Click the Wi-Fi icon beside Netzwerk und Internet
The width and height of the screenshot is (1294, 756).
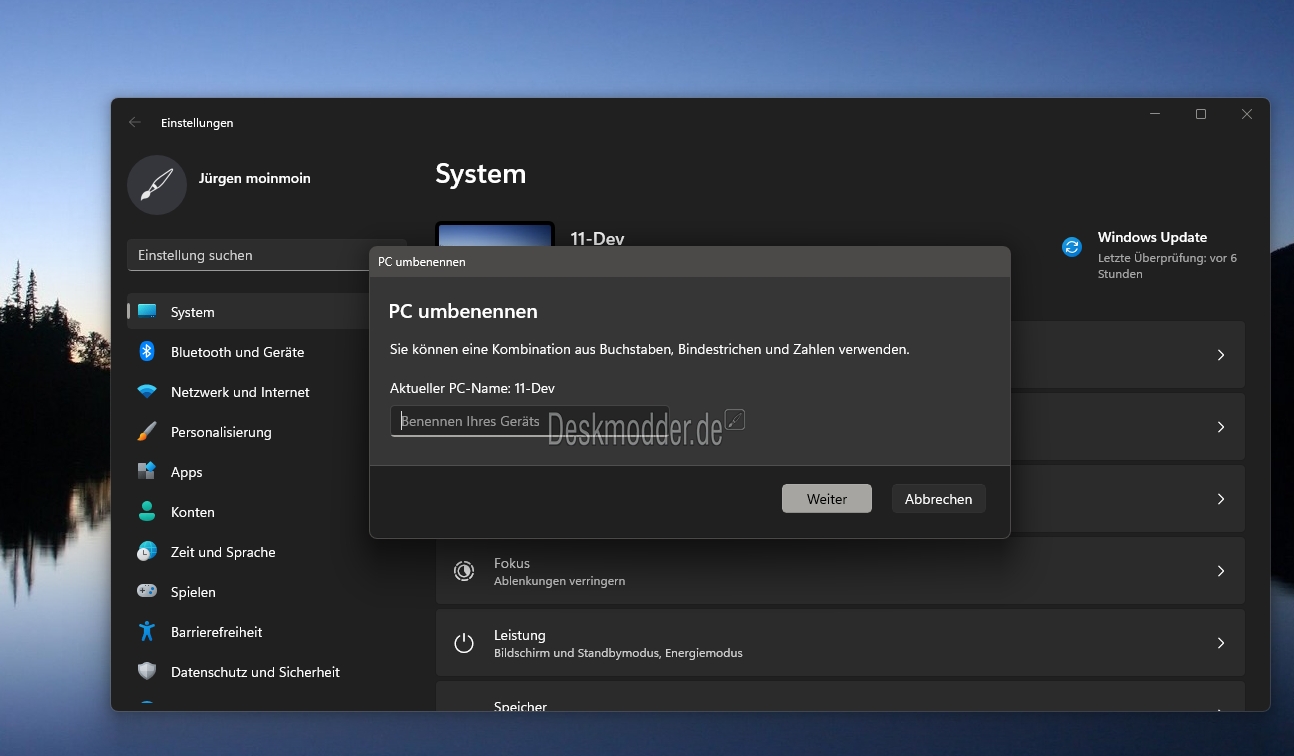point(147,392)
